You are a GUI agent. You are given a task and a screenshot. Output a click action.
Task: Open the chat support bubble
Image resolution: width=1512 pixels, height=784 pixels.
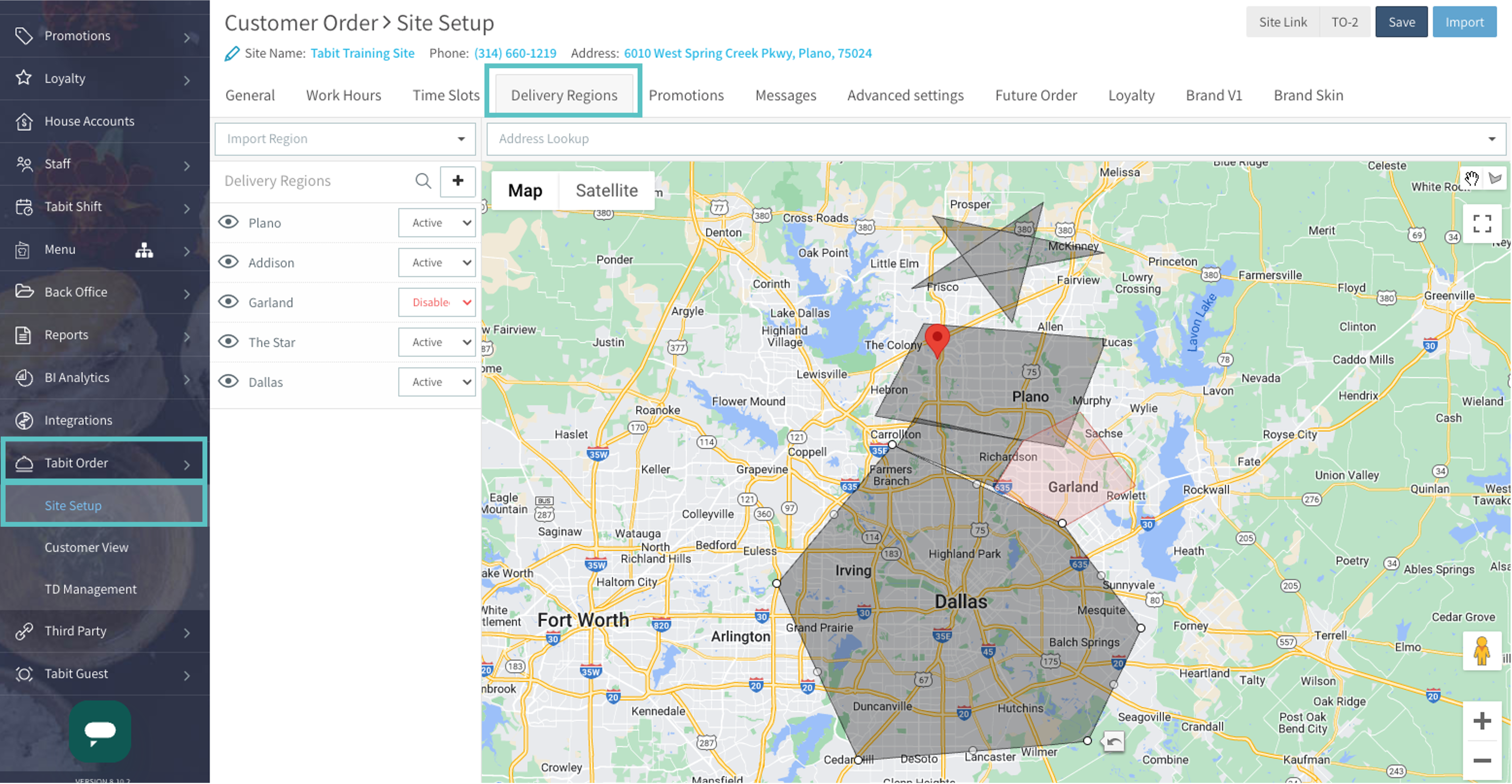coord(100,731)
